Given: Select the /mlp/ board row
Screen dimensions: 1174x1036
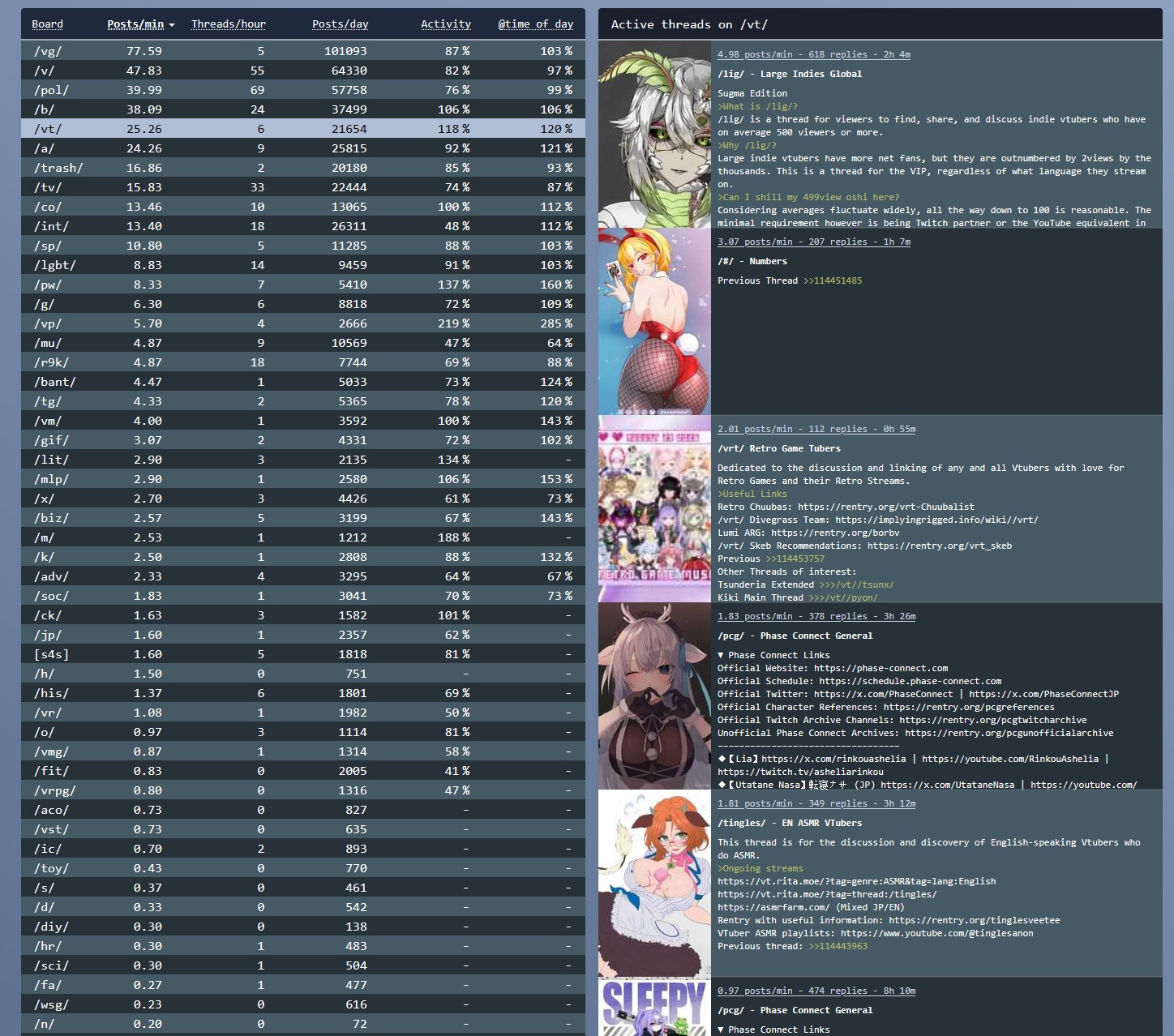Looking at the screenshot, I should [303, 479].
